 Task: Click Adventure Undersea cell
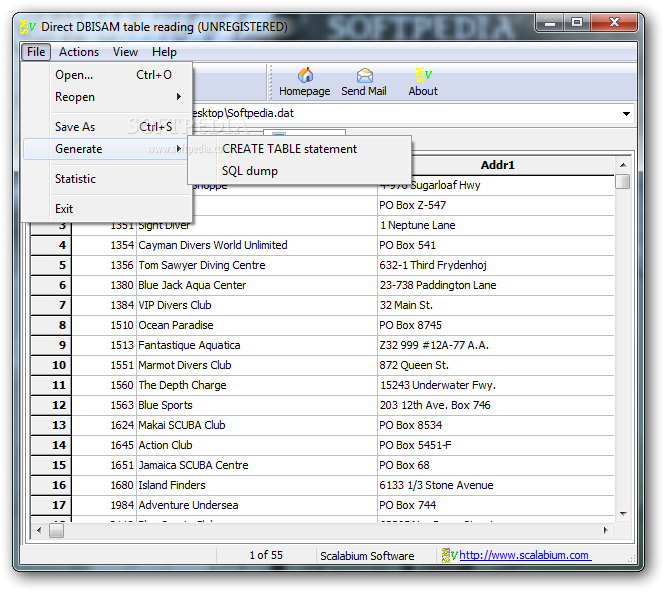[x=257, y=505]
